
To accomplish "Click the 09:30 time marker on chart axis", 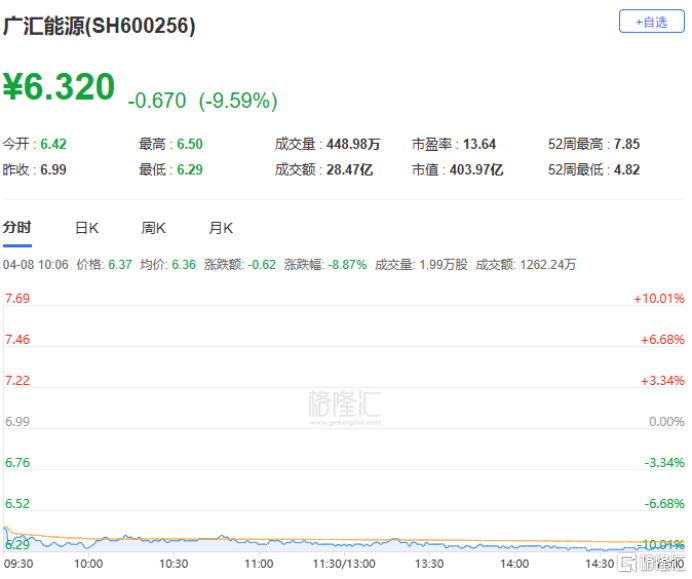I will click(18, 564).
